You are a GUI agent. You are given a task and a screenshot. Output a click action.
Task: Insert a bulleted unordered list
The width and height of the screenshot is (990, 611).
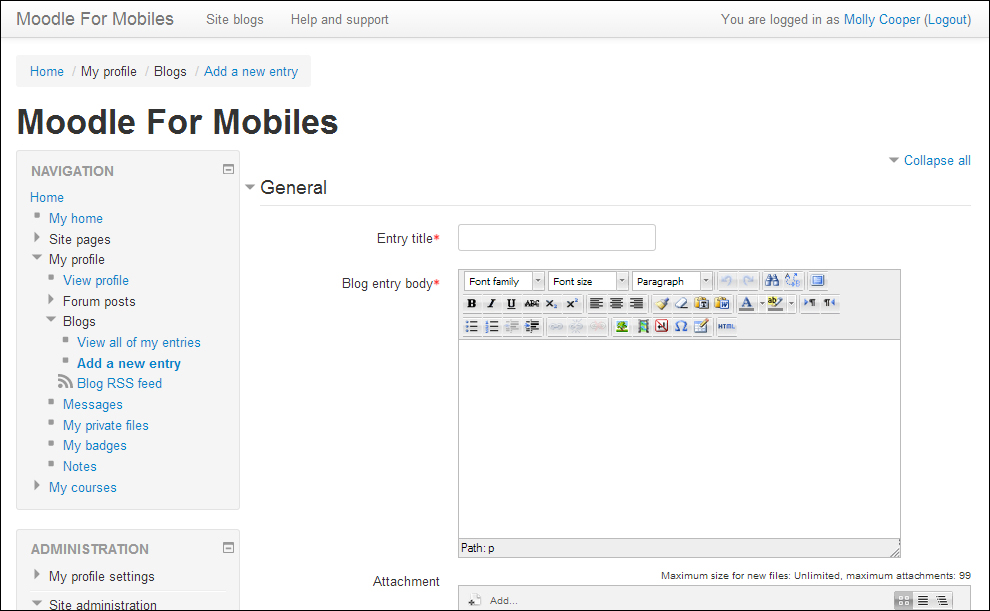(x=472, y=327)
